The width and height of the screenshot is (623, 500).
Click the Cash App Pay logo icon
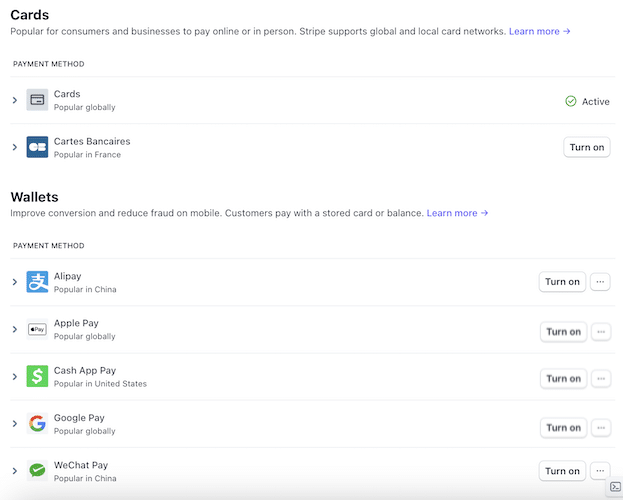click(x=37, y=376)
